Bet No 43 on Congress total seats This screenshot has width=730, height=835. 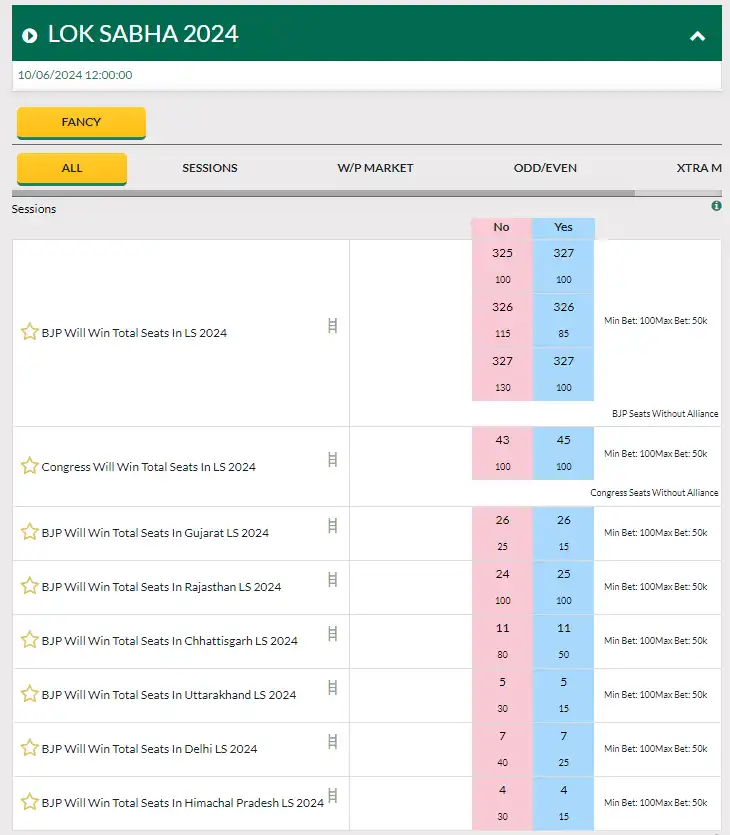click(x=502, y=453)
